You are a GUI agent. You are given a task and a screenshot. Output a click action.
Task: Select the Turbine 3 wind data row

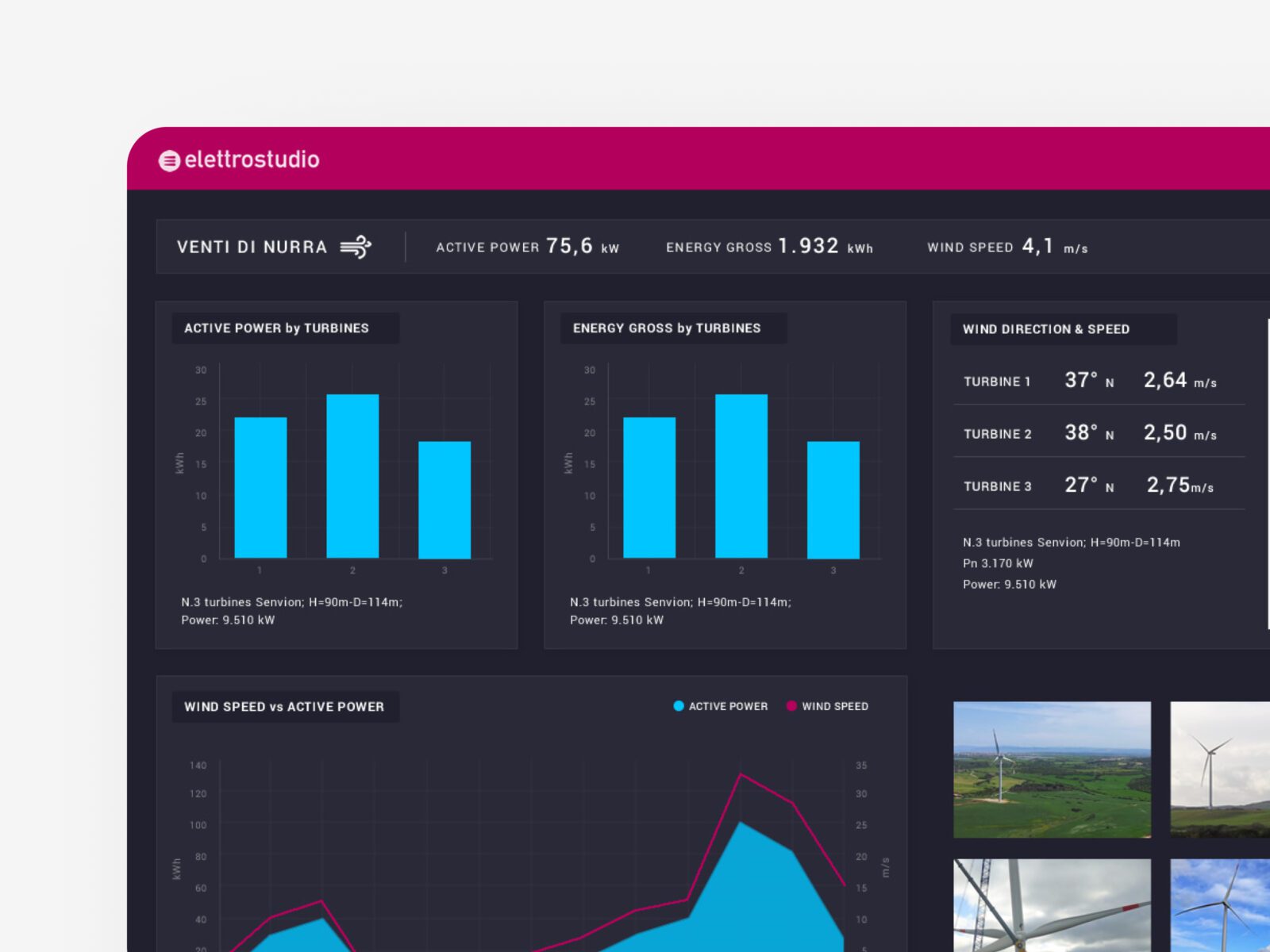[1099, 486]
